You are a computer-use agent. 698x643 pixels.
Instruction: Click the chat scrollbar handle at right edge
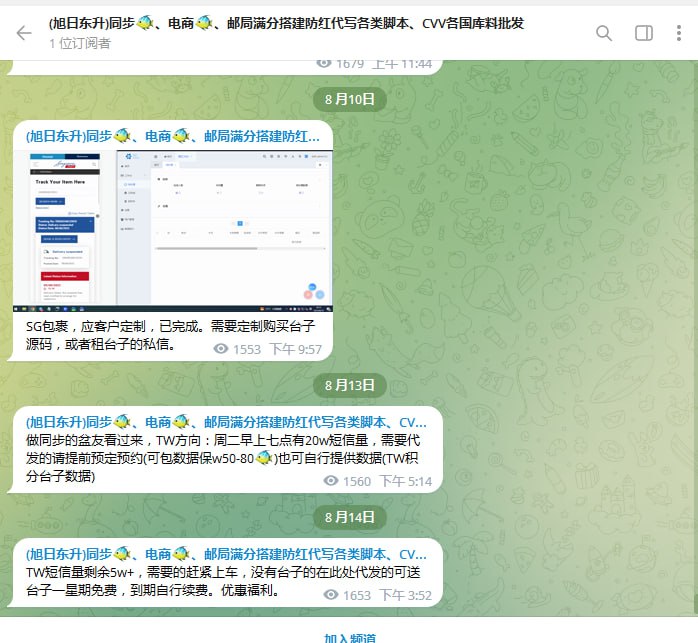pyautogui.click(x=695, y=604)
